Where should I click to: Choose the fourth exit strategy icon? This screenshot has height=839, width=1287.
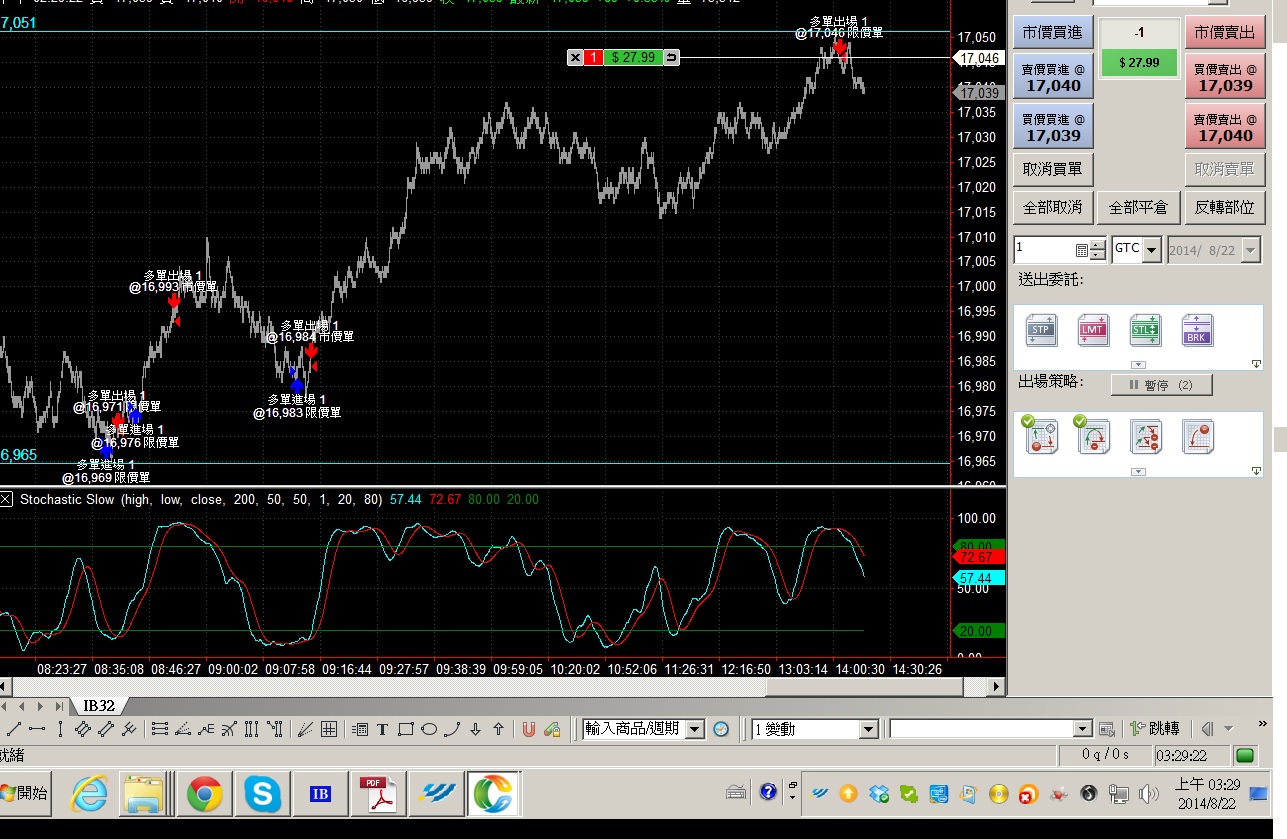click(x=1198, y=437)
